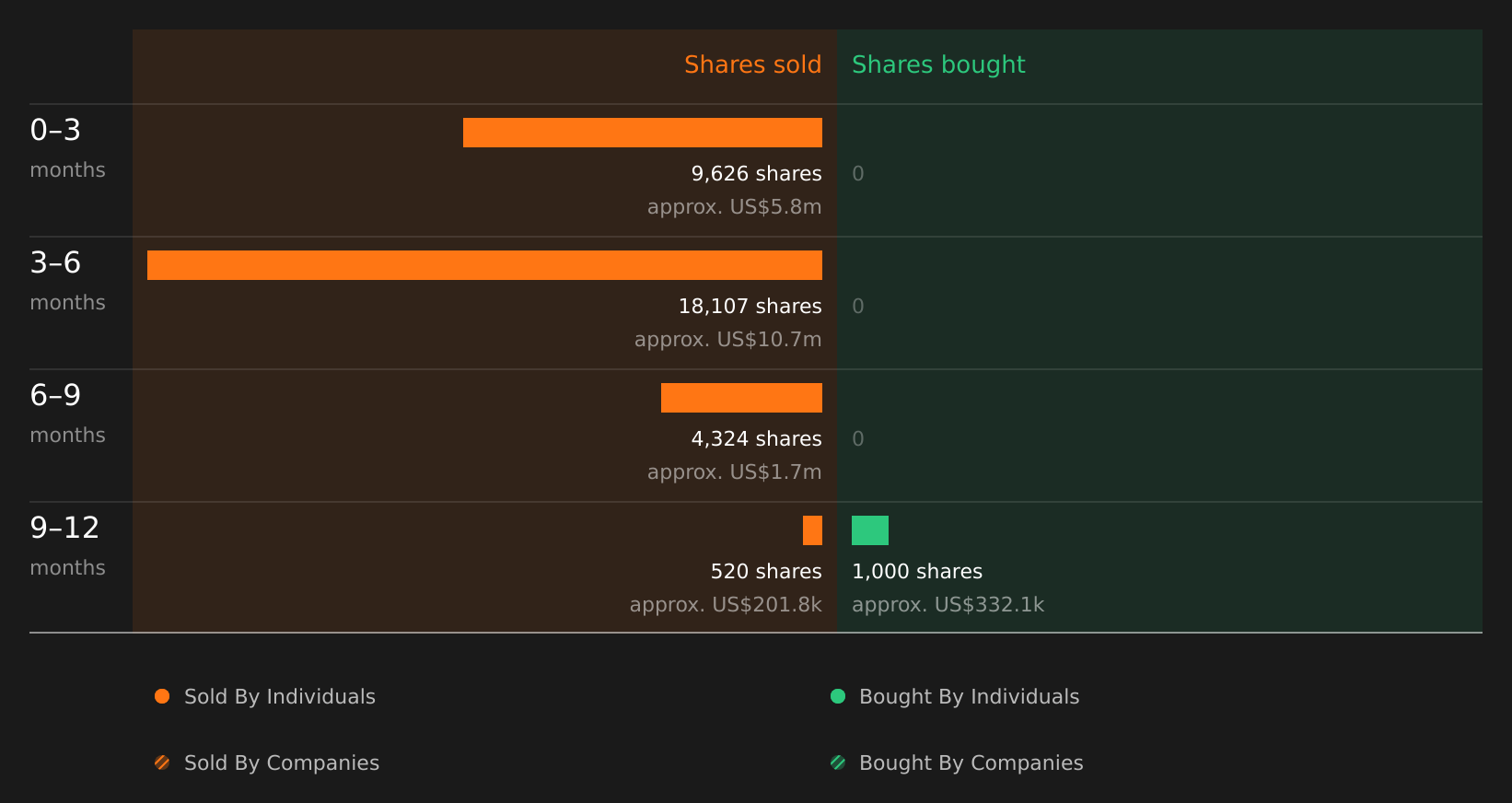This screenshot has width=1512, height=803.
Task: Click the Shares bought column header
Action: pyautogui.click(x=938, y=64)
